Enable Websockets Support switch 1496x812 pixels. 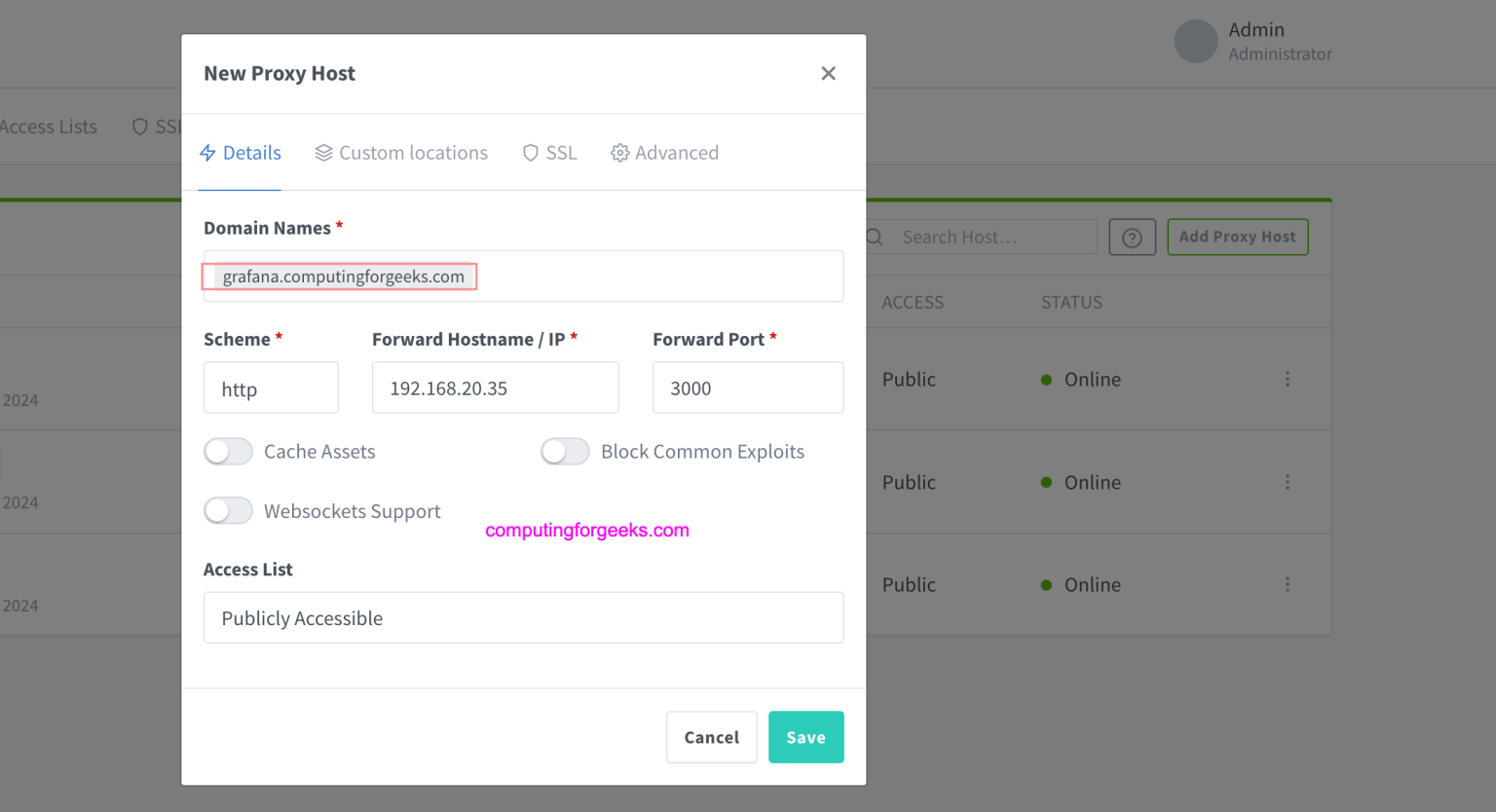click(228, 511)
